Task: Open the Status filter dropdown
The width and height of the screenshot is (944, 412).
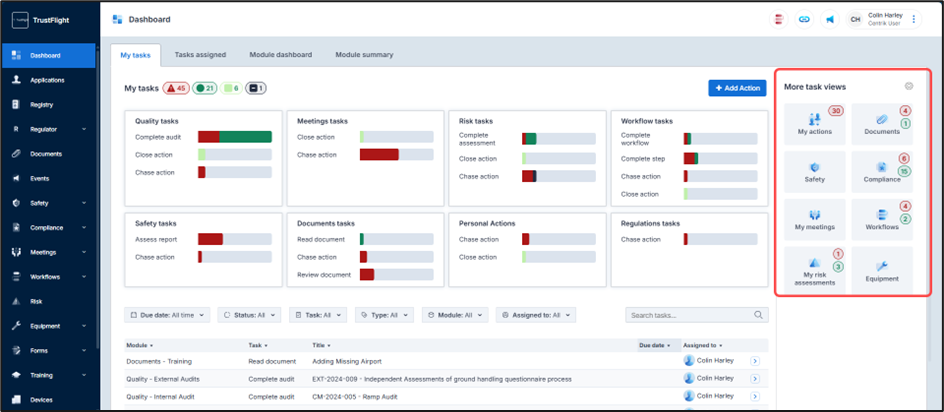Action: 248,315
